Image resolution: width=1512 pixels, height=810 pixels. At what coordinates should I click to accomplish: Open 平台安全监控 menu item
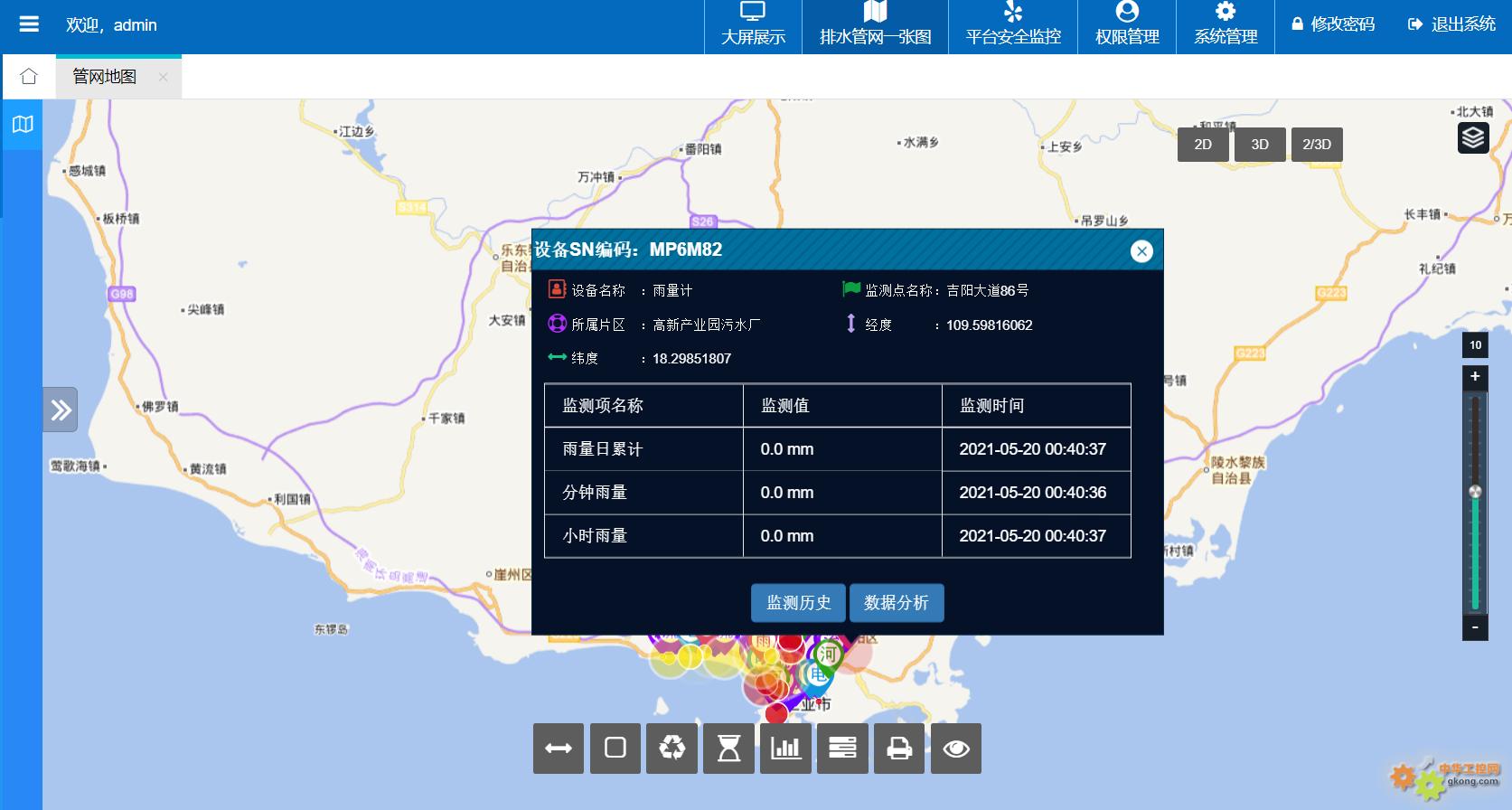pyautogui.click(x=1013, y=26)
